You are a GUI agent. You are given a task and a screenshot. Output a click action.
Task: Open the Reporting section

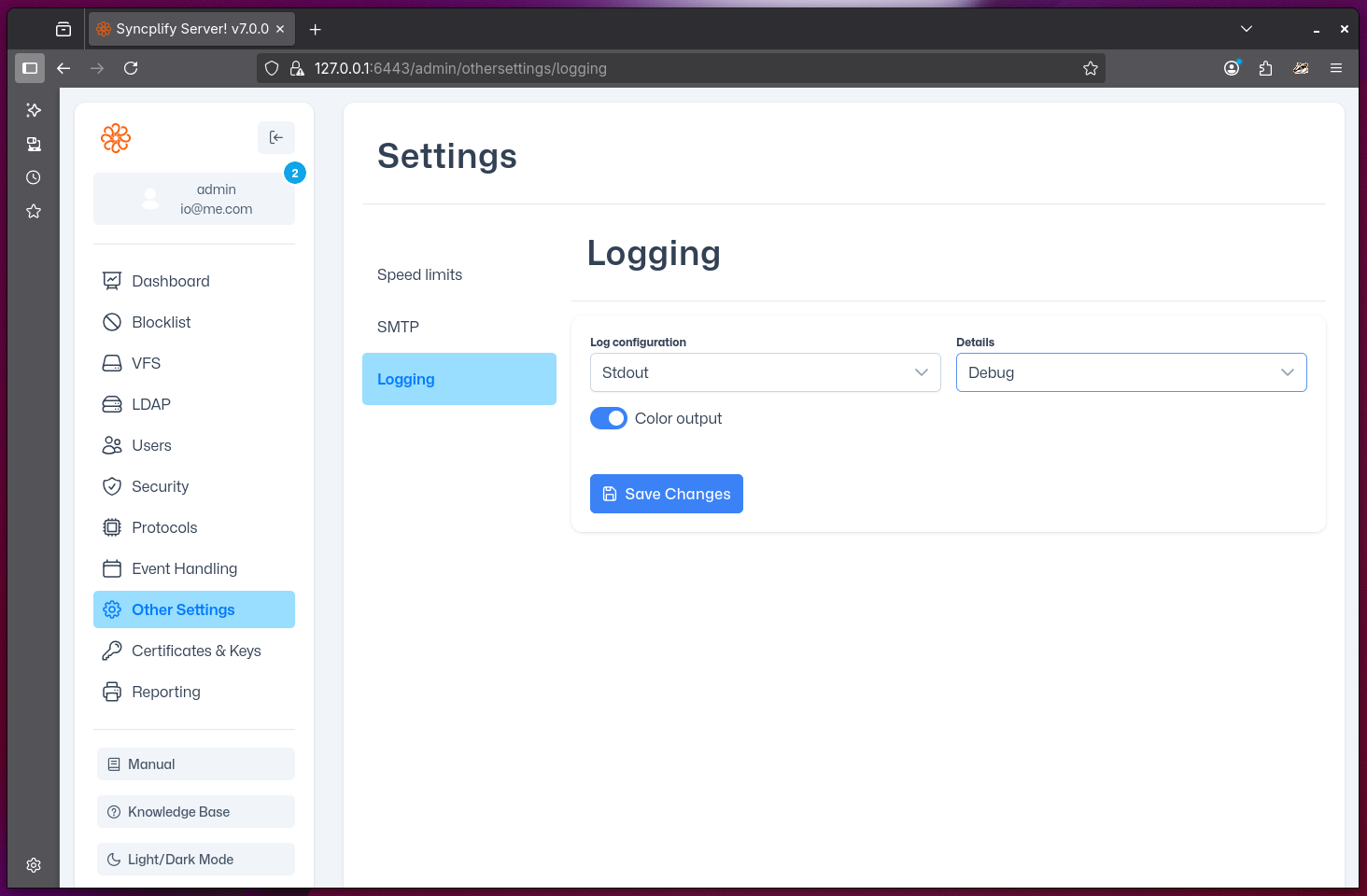166,692
